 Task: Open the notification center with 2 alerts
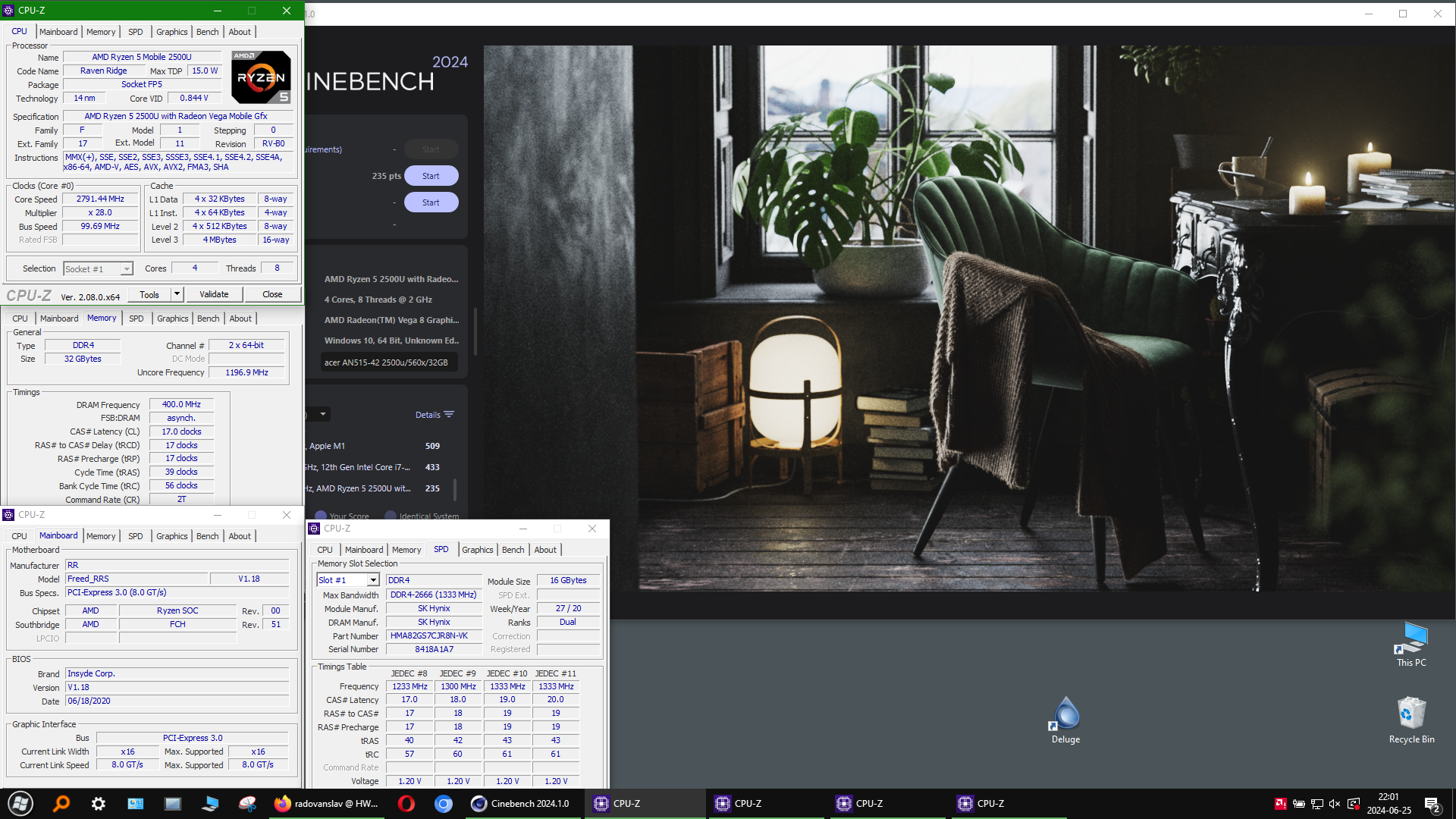click(x=1432, y=804)
